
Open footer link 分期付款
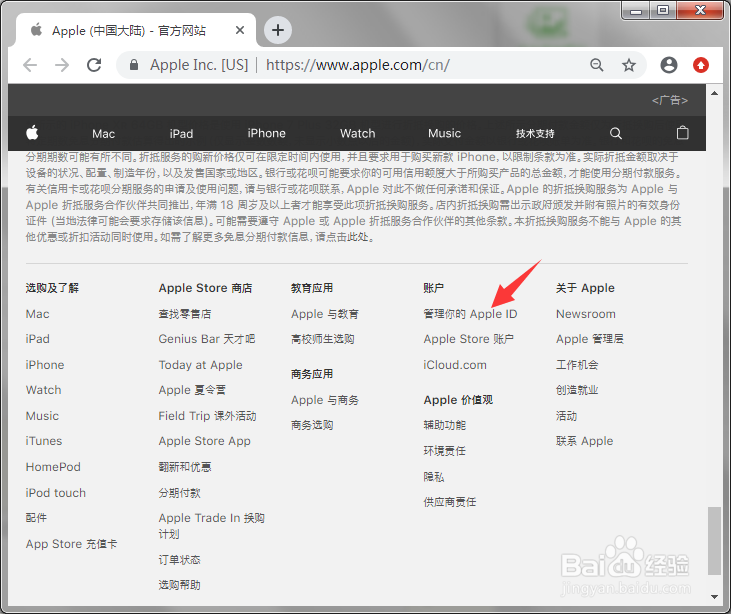tap(179, 493)
